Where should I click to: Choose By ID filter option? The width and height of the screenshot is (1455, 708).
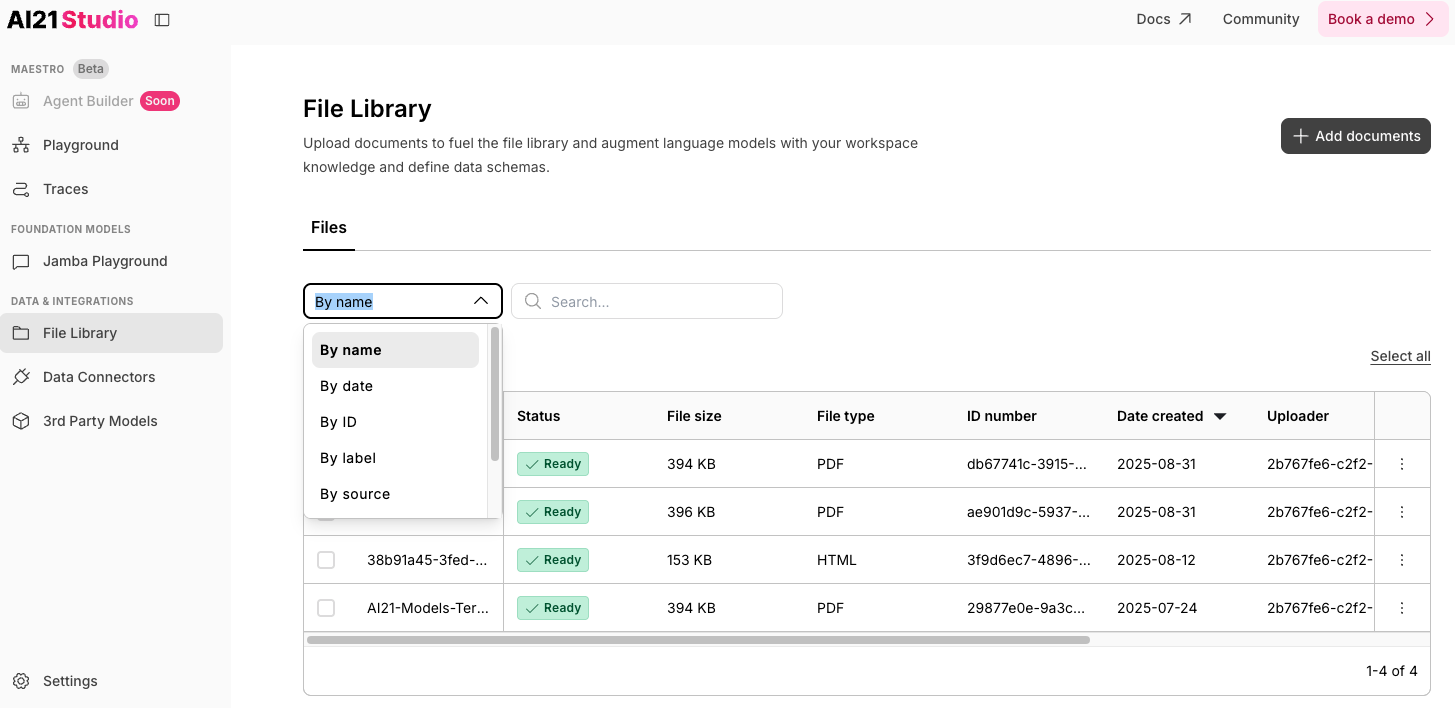pyautogui.click(x=395, y=422)
